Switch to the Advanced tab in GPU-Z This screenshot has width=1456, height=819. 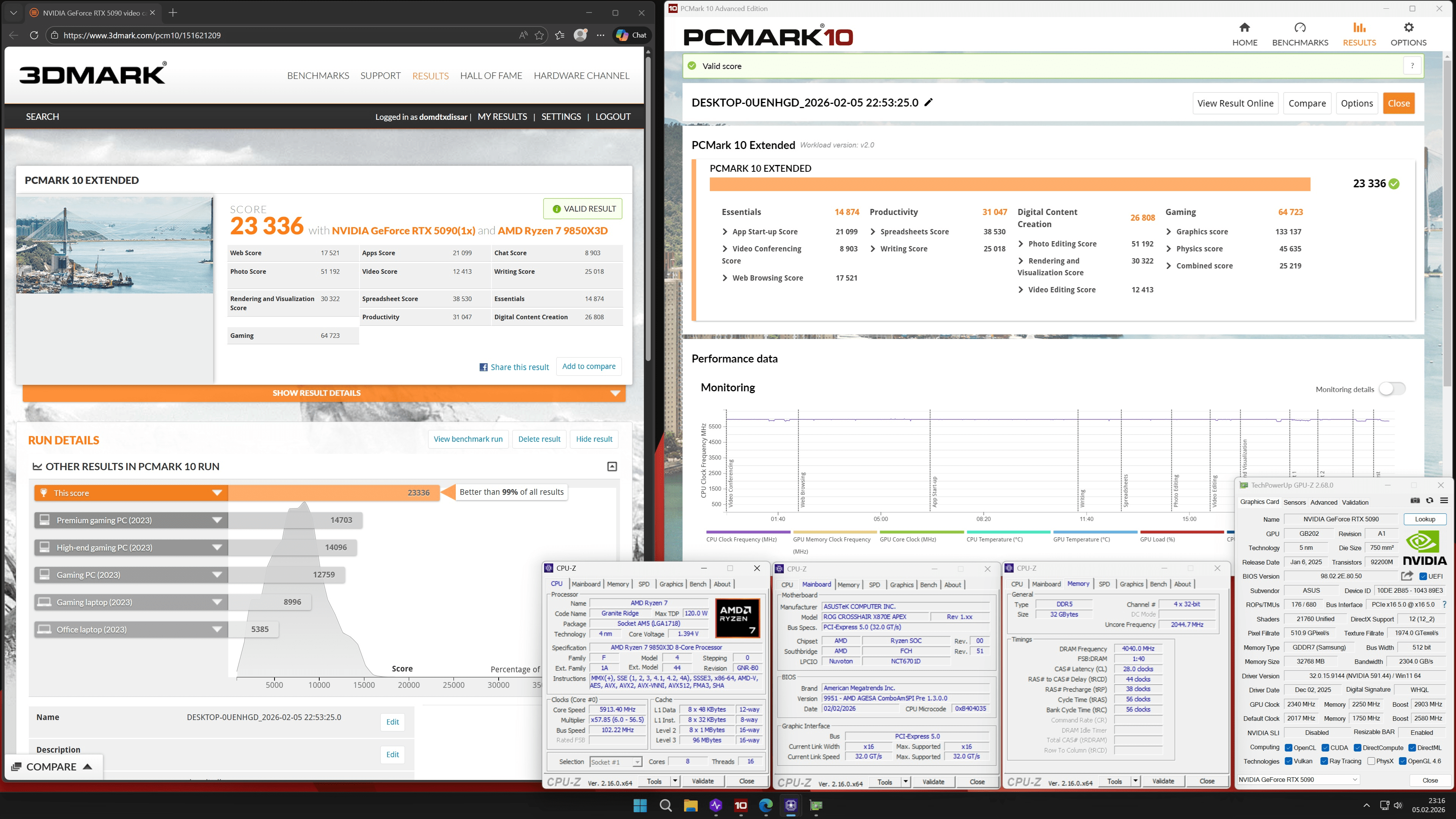click(x=1324, y=502)
